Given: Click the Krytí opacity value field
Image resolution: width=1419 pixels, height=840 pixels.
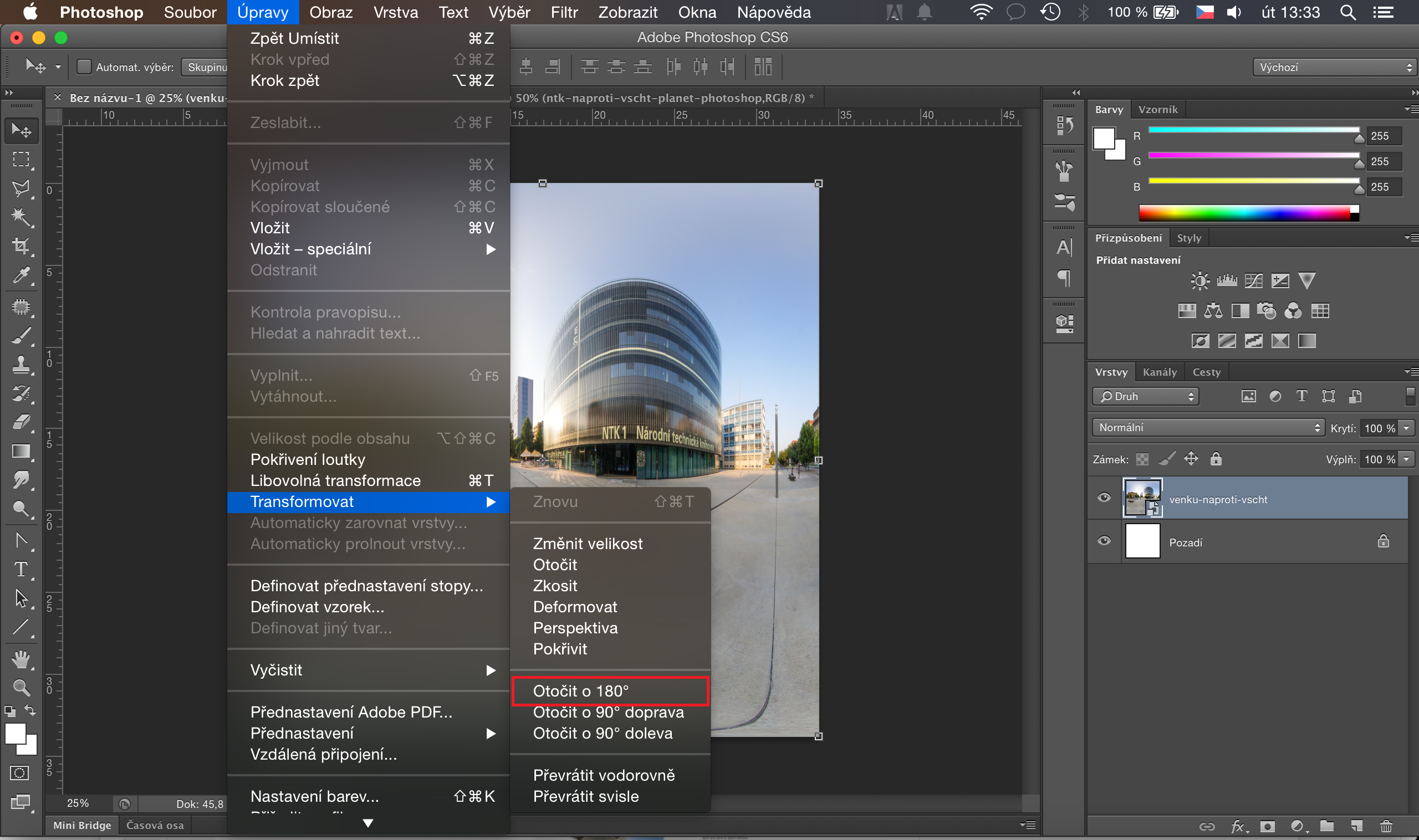Looking at the screenshot, I should pyautogui.click(x=1379, y=428).
